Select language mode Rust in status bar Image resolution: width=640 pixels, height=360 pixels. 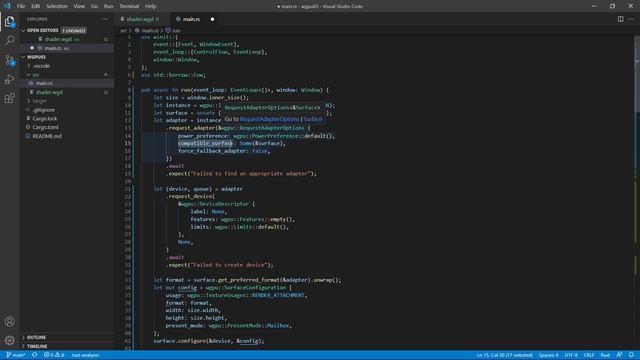coord(605,355)
